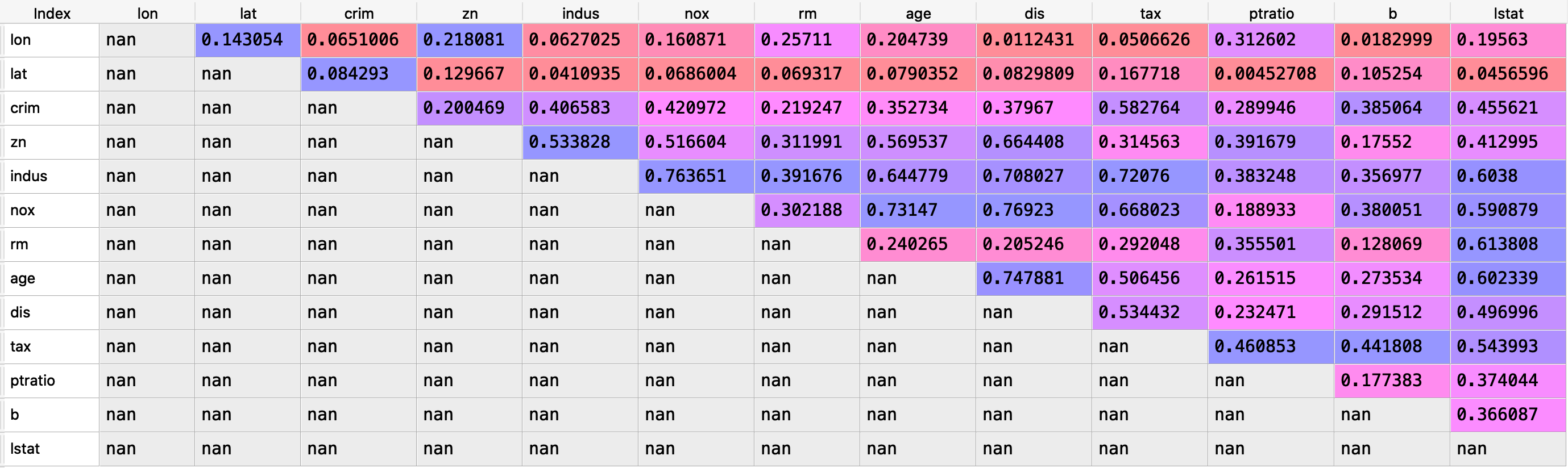Select cell with value 0.534432
This screenshot has height=468, width=1568.
point(1150,312)
